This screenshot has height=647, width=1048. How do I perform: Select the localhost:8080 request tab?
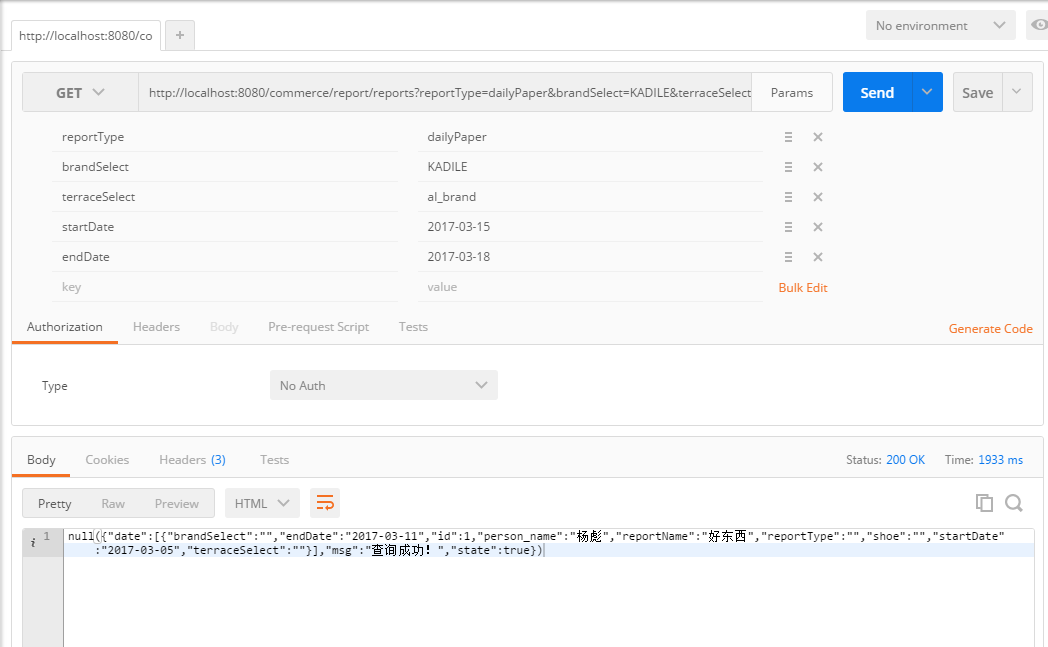coord(86,35)
